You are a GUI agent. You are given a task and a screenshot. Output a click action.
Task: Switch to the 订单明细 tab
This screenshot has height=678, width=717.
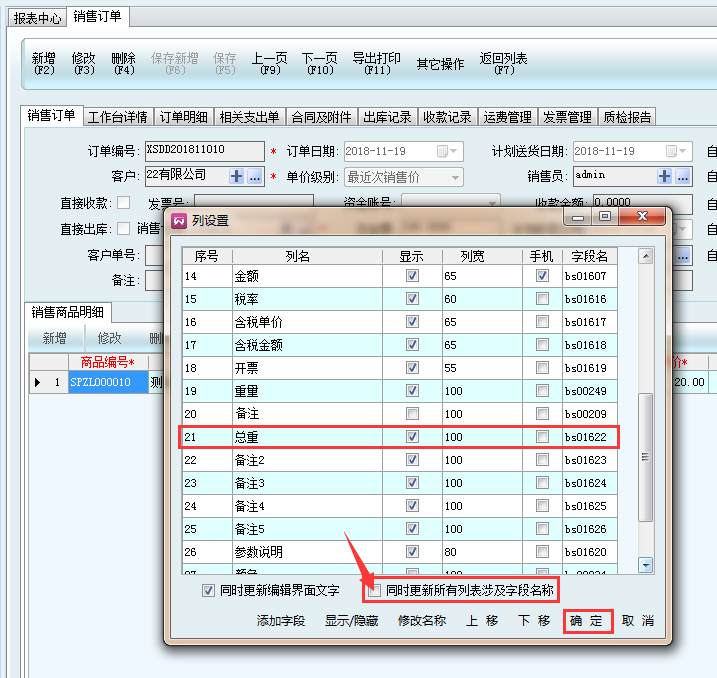click(x=183, y=117)
